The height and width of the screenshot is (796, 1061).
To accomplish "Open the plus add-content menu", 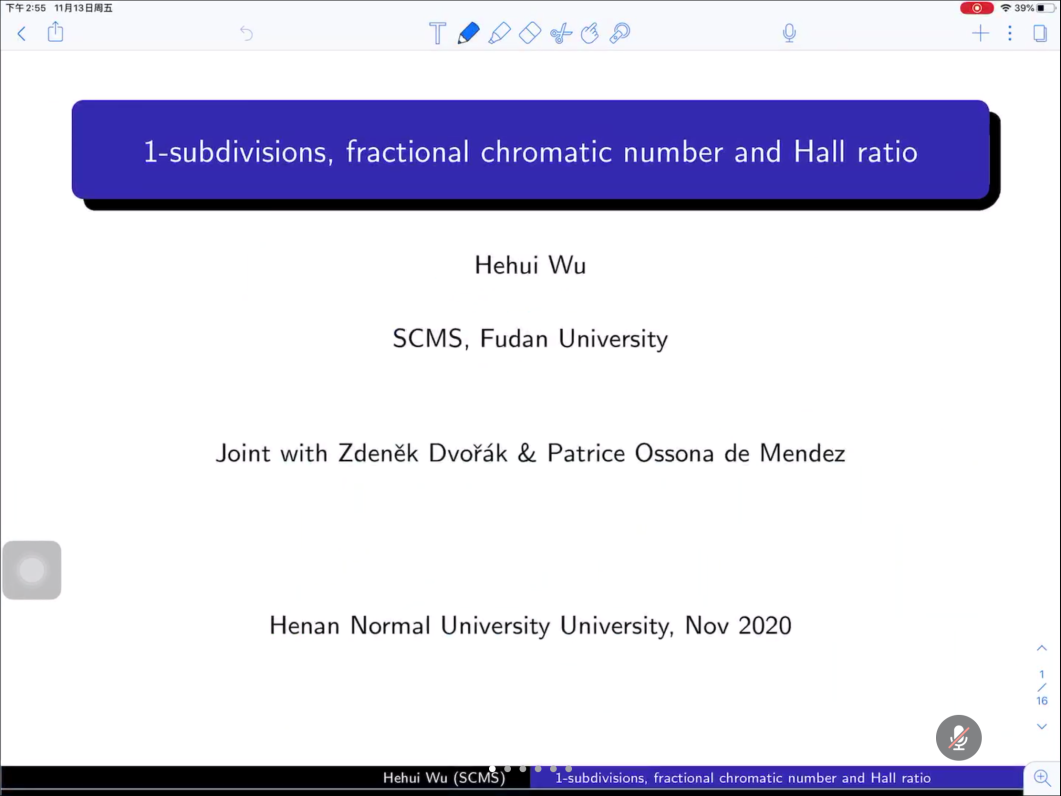I will point(980,33).
